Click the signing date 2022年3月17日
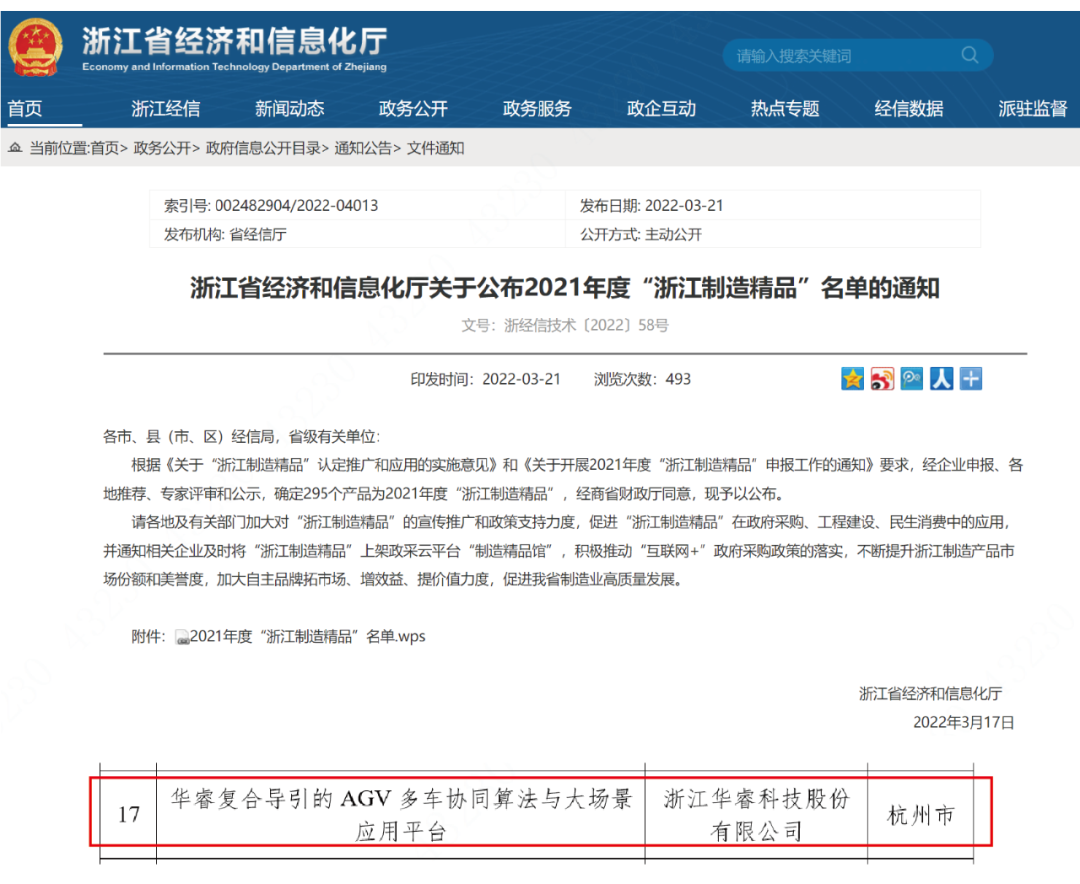 tap(964, 722)
